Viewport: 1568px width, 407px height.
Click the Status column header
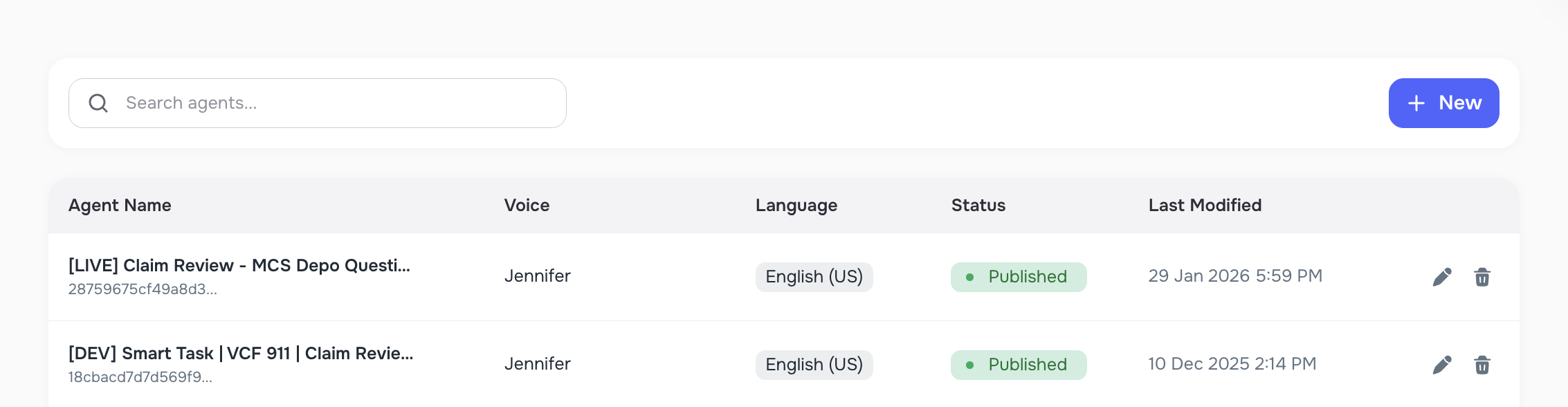click(x=978, y=206)
